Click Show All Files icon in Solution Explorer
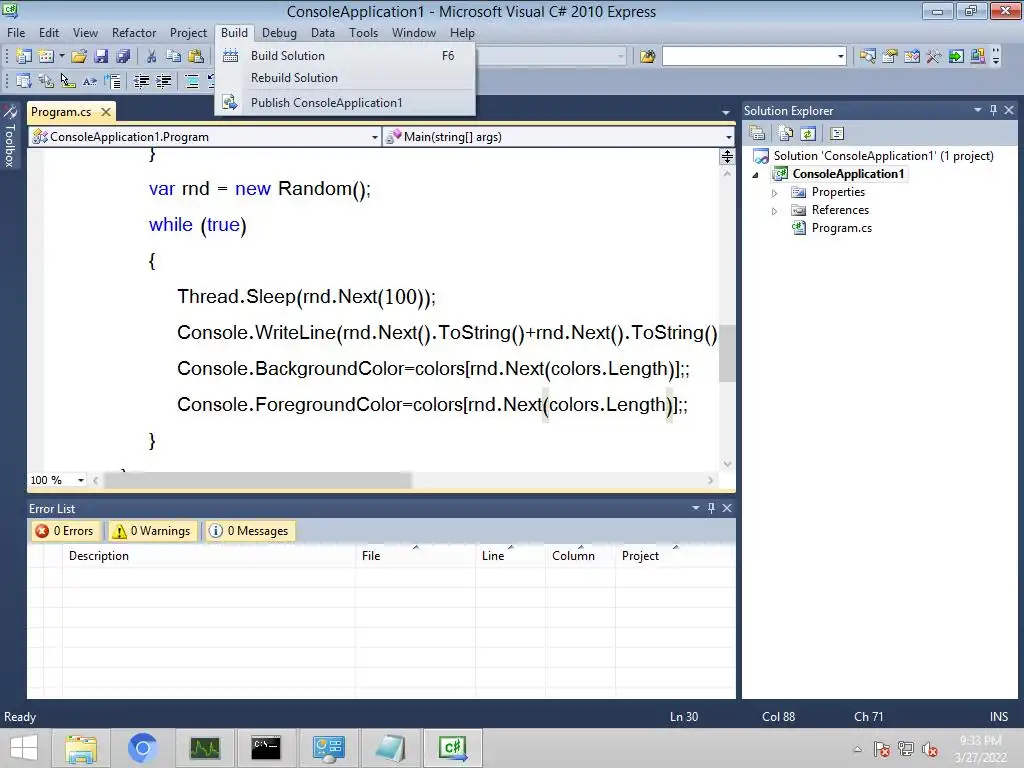Image resolution: width=1024 pixels, height=768 pixels. [x=786, y=133]
